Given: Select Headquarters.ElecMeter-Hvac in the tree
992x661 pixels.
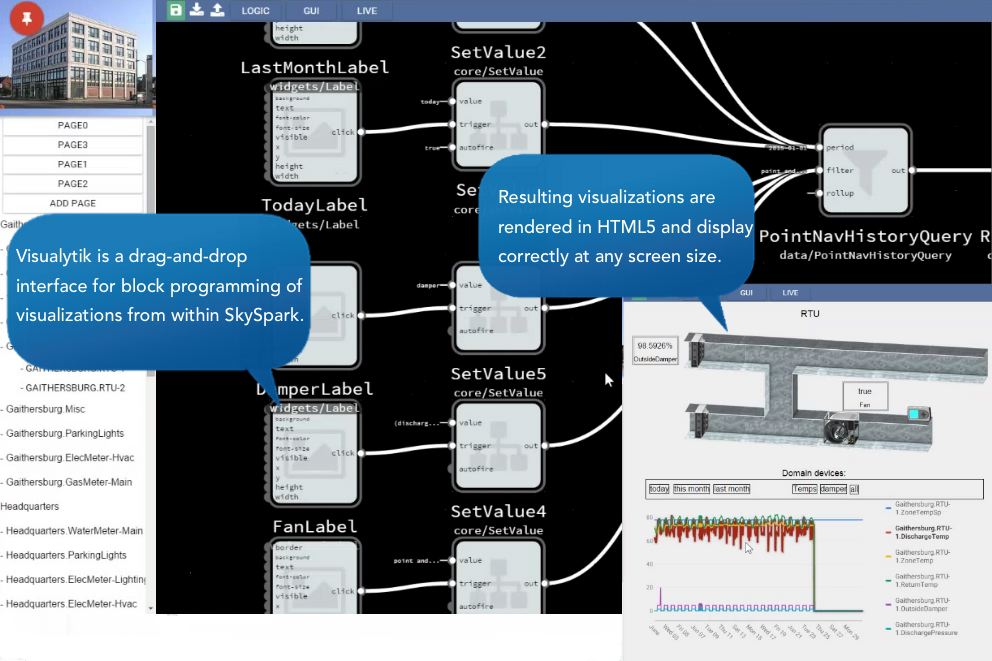Looking at the screenshot, I should tap(71, 604).
